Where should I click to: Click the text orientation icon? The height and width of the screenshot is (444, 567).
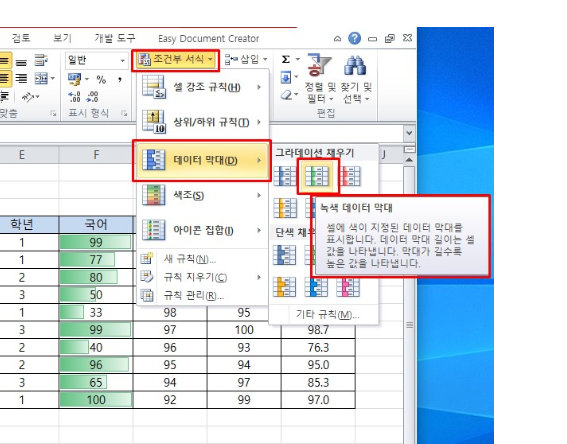[29, 97]
